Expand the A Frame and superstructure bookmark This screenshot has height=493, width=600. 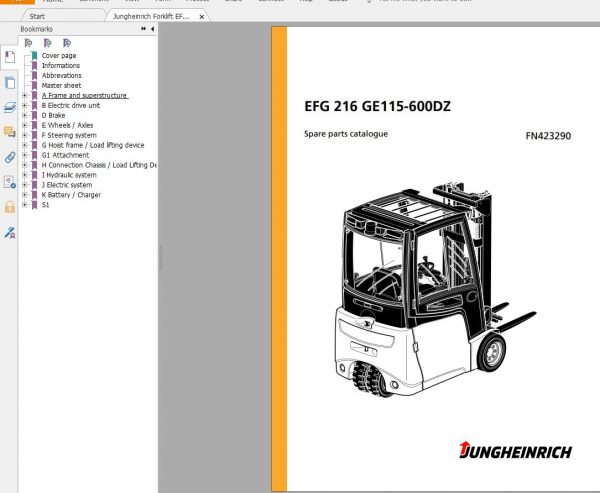coord(25,95)
